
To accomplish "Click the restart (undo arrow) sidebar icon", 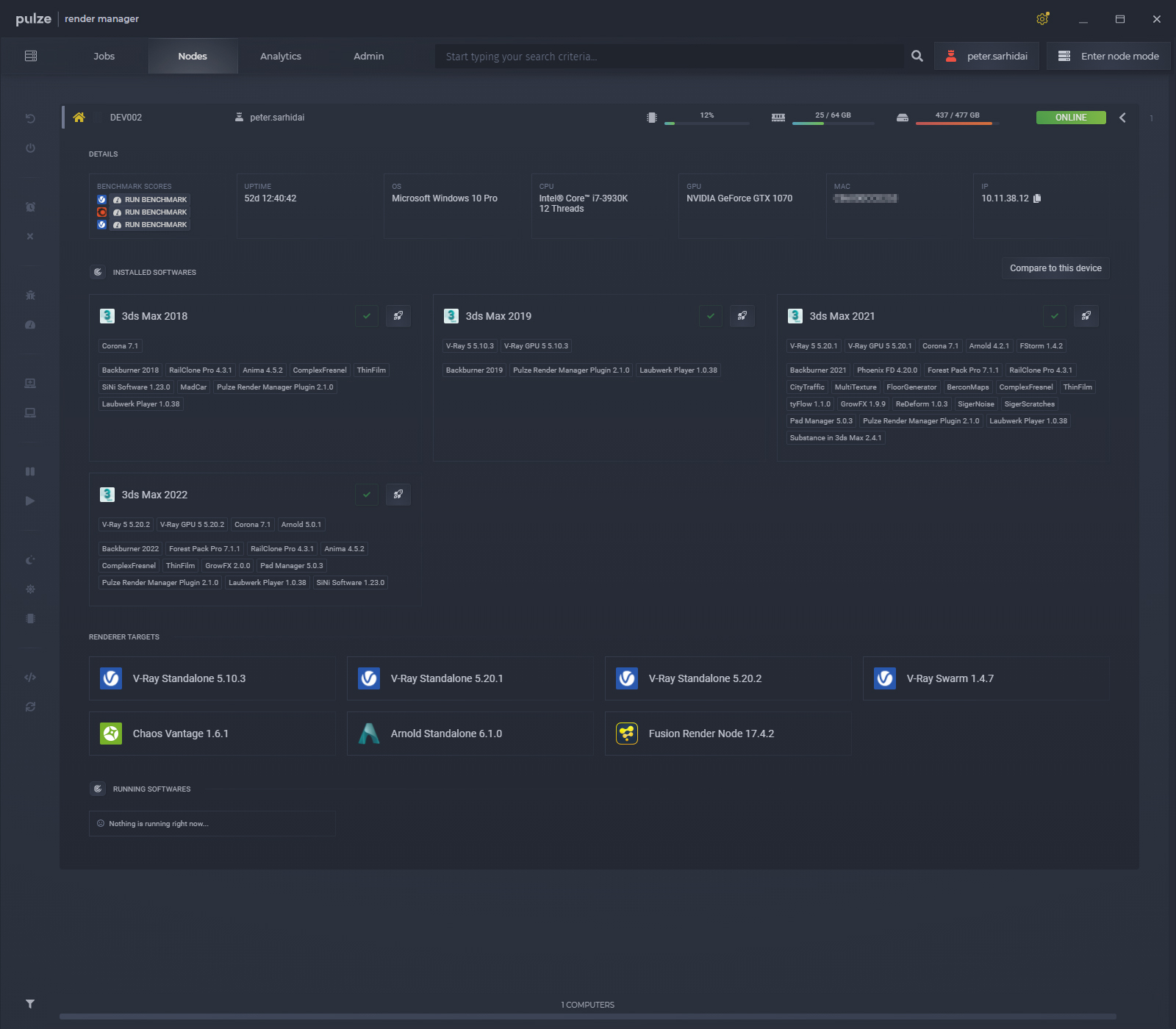I will [30, 118].
